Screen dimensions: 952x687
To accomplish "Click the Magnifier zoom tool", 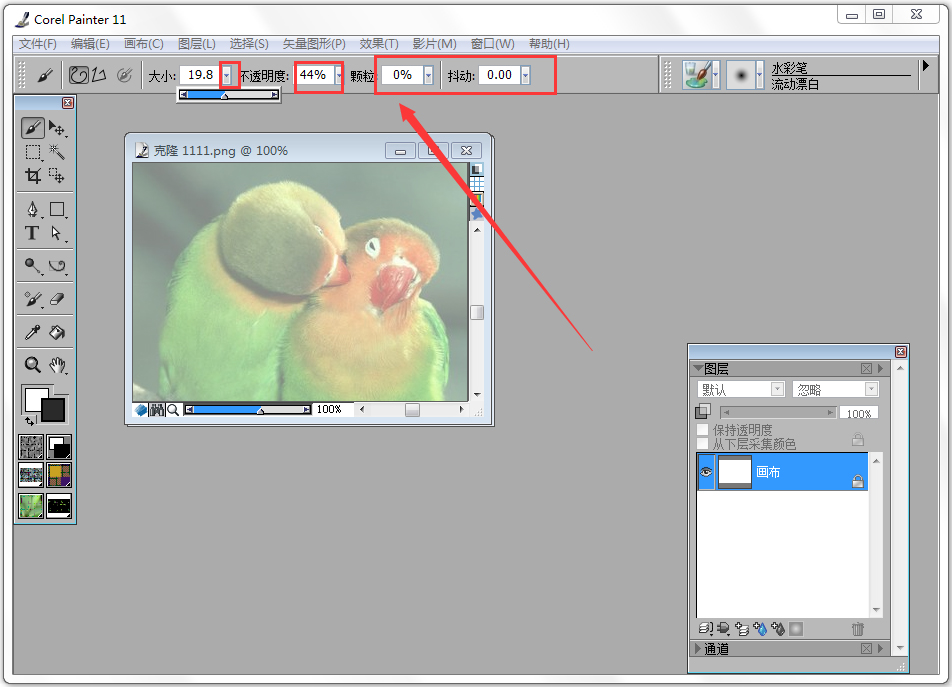I will pyautogui.click(x=31, y=364).
